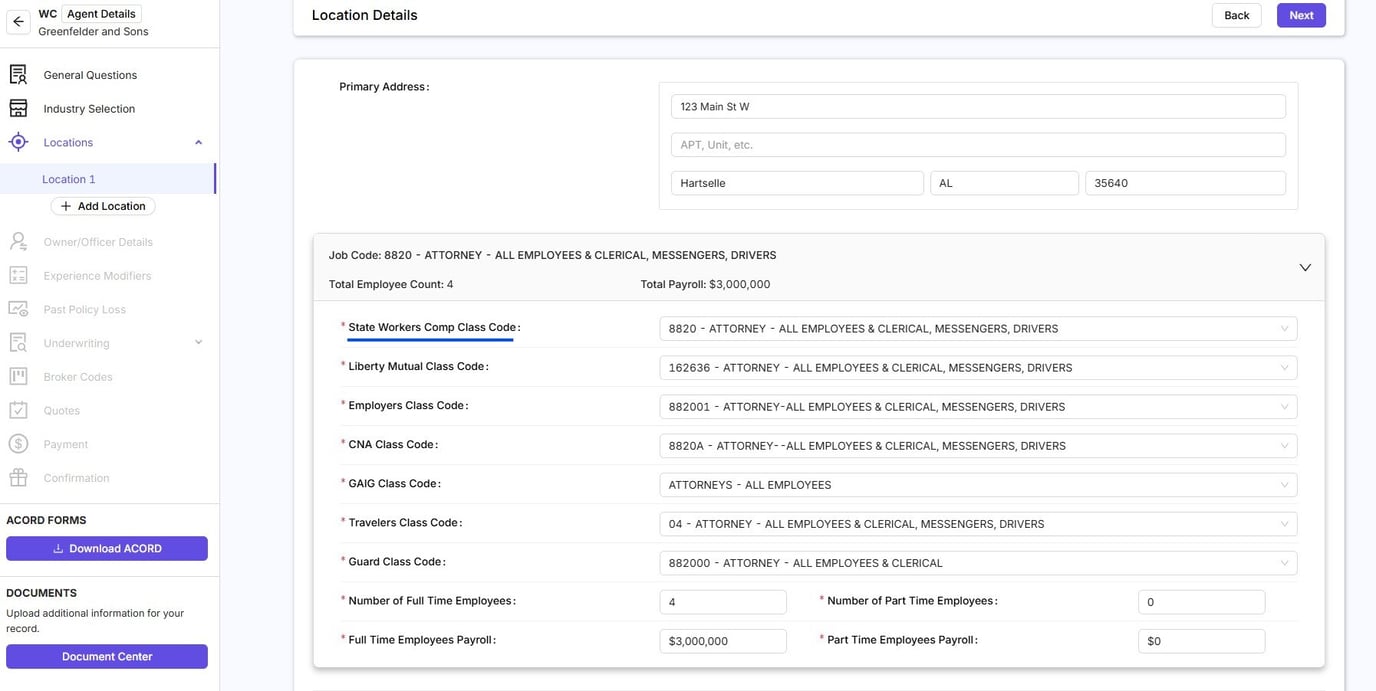Open Guard Class Code dropdown
The width and height of the screenshot is (1376, 691).
click(x=978, y=562)
